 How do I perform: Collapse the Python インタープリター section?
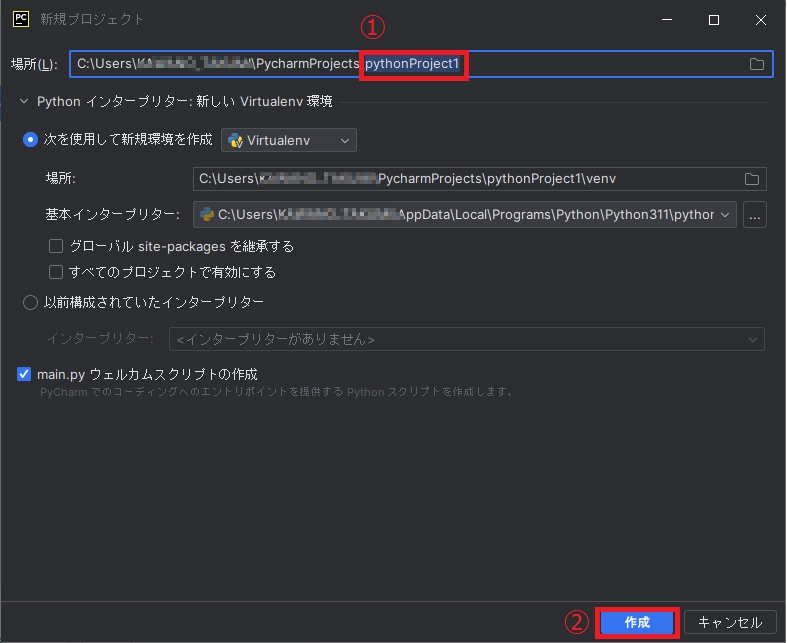pyautogui.click(x=24, y=101)
